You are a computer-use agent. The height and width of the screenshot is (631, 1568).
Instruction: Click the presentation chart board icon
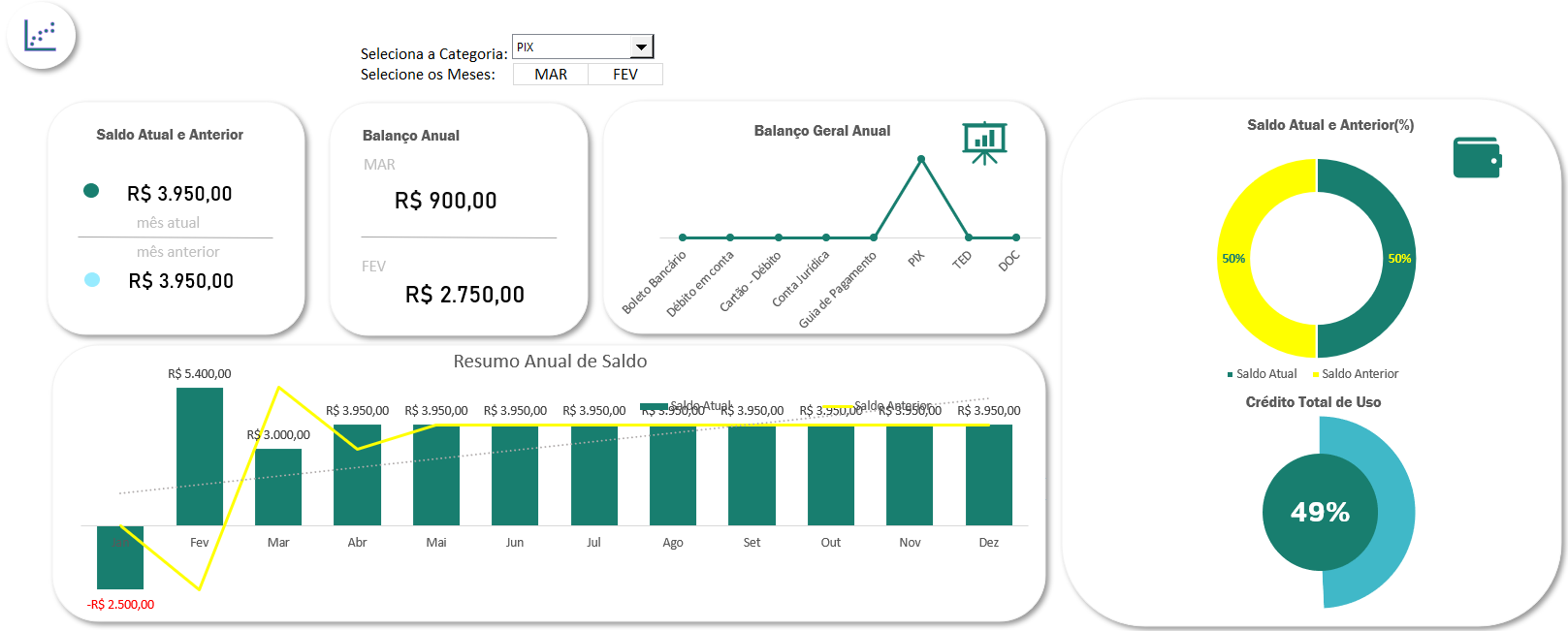tap(984, 142)
